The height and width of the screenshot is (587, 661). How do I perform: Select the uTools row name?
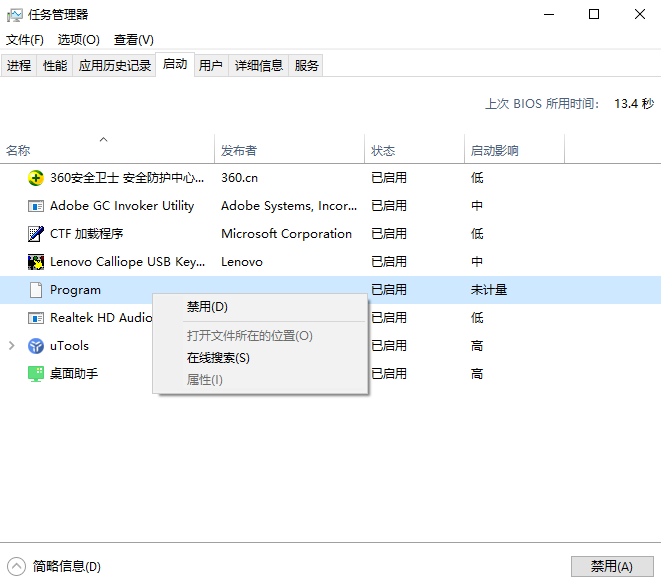click(69, 346)
